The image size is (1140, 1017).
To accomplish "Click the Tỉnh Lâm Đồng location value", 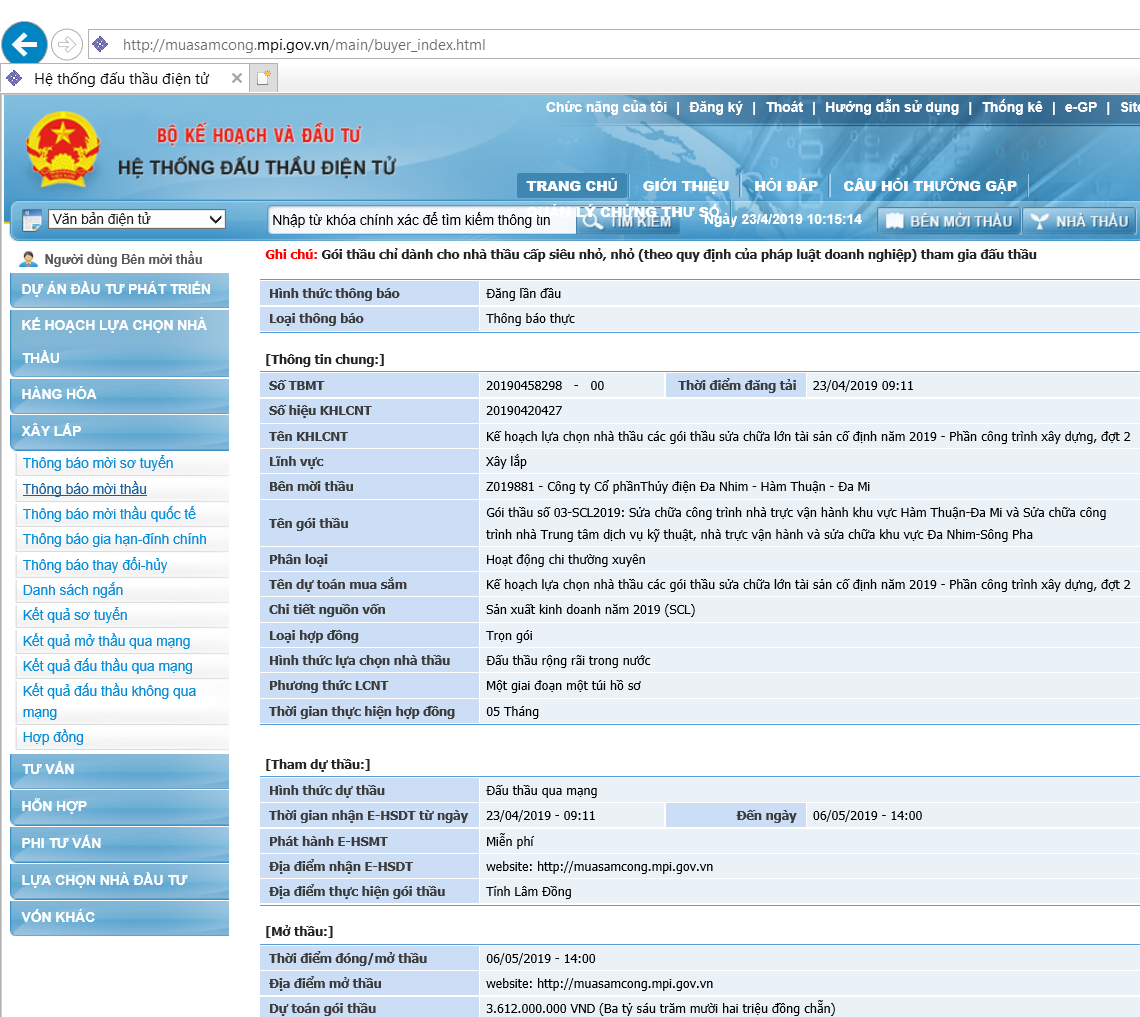I will (x=529, y=892).
